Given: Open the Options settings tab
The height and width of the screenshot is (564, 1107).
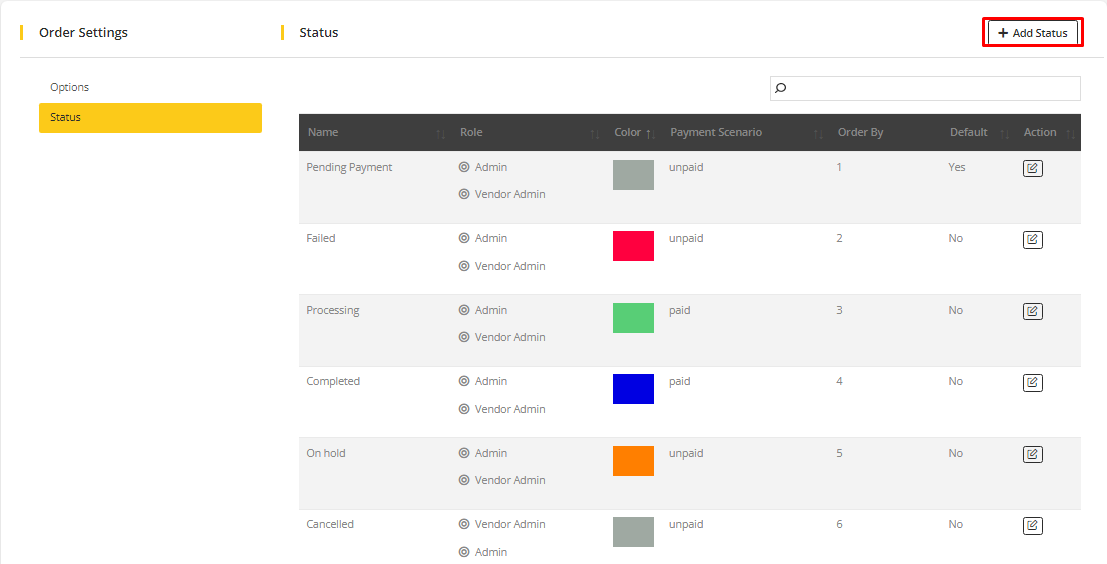Looking at the screenshot, I should click(70, 87).
